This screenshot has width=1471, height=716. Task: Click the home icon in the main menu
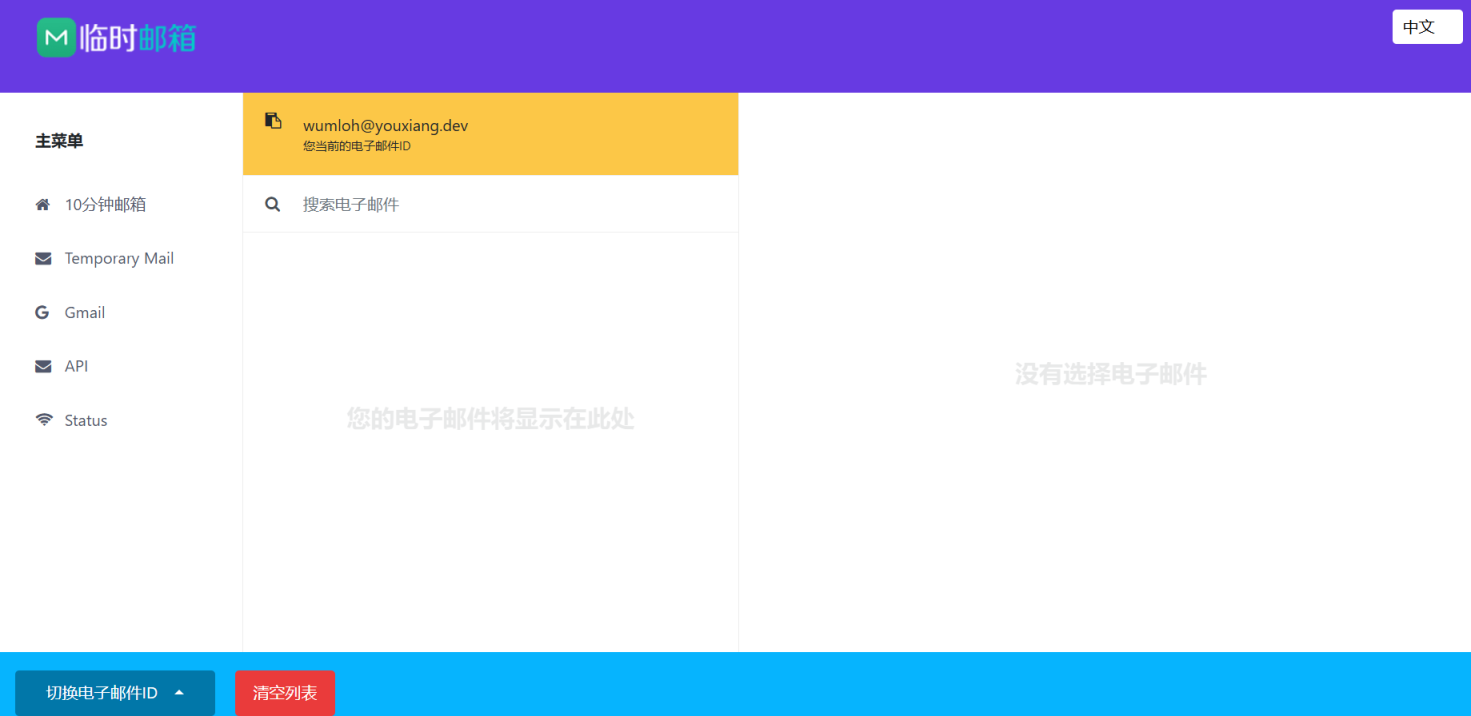[x=43, y=205]
